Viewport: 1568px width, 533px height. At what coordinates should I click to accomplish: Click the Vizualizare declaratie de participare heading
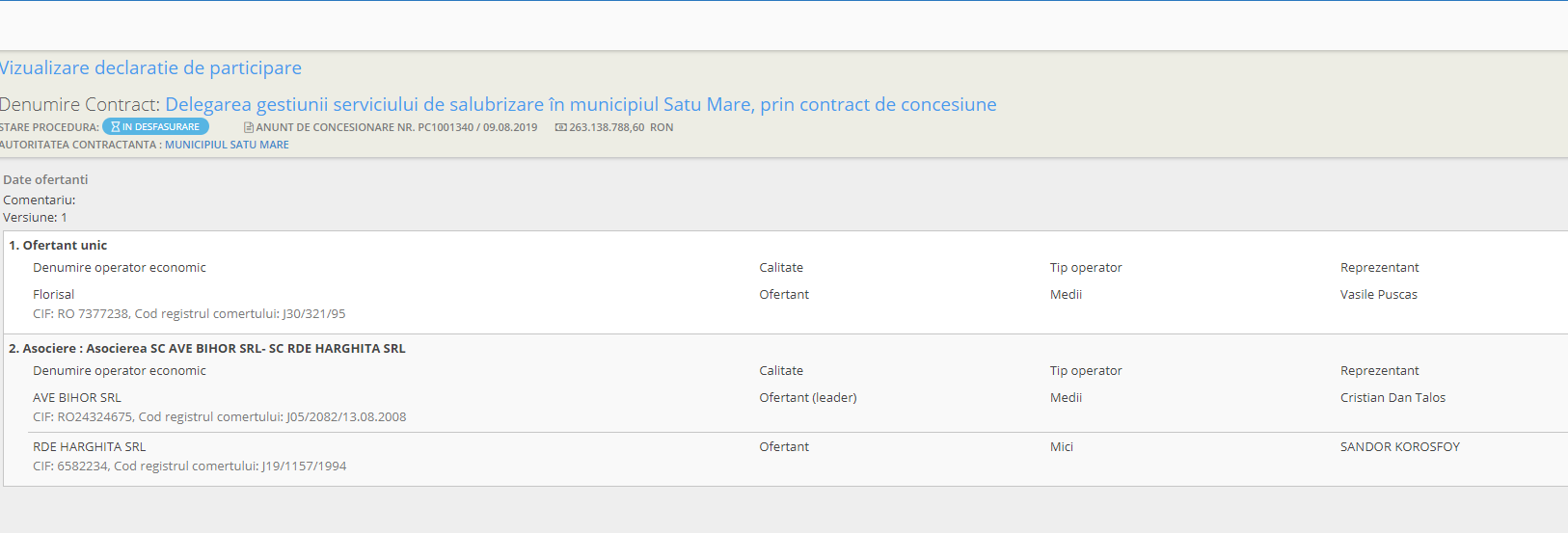150,67
